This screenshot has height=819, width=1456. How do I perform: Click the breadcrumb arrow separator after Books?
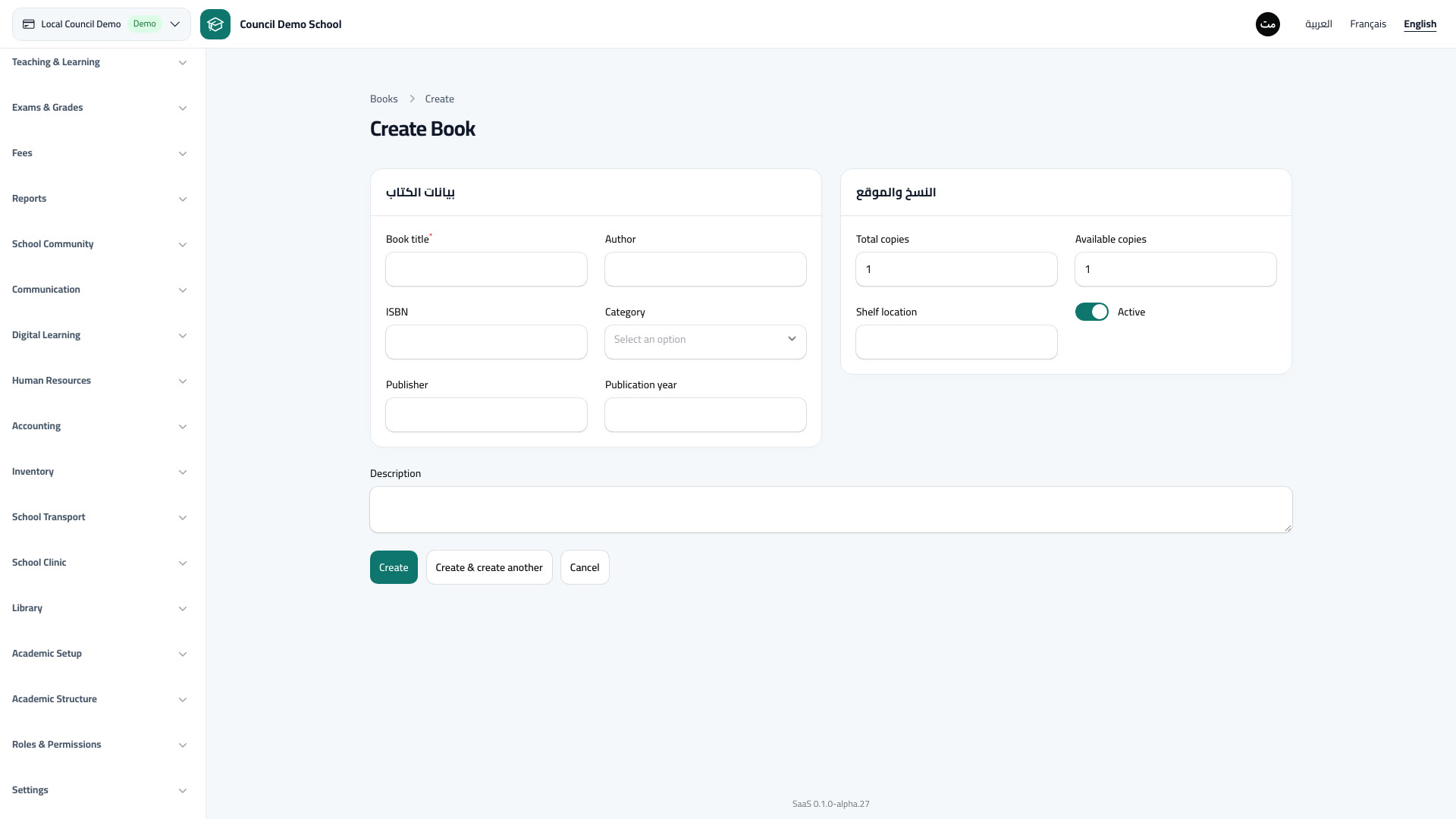412,99
